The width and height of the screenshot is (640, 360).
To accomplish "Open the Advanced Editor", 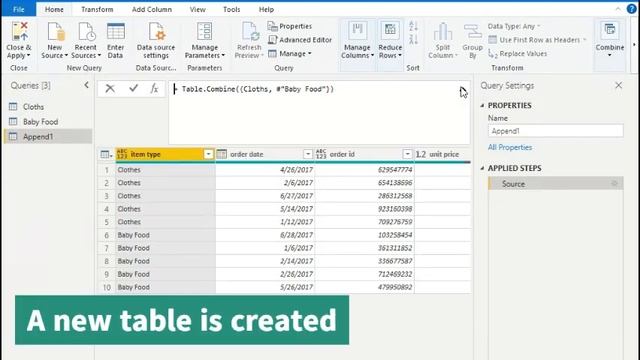I will click(300, 40).
